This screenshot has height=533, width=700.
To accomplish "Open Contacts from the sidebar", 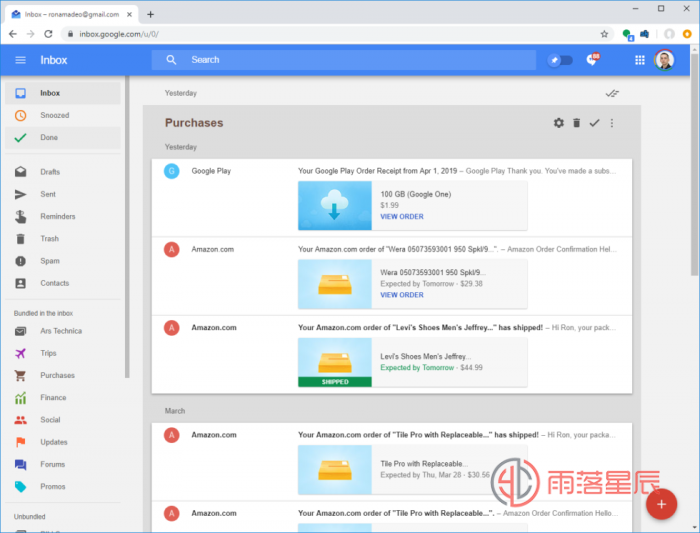I will [63, 283].
